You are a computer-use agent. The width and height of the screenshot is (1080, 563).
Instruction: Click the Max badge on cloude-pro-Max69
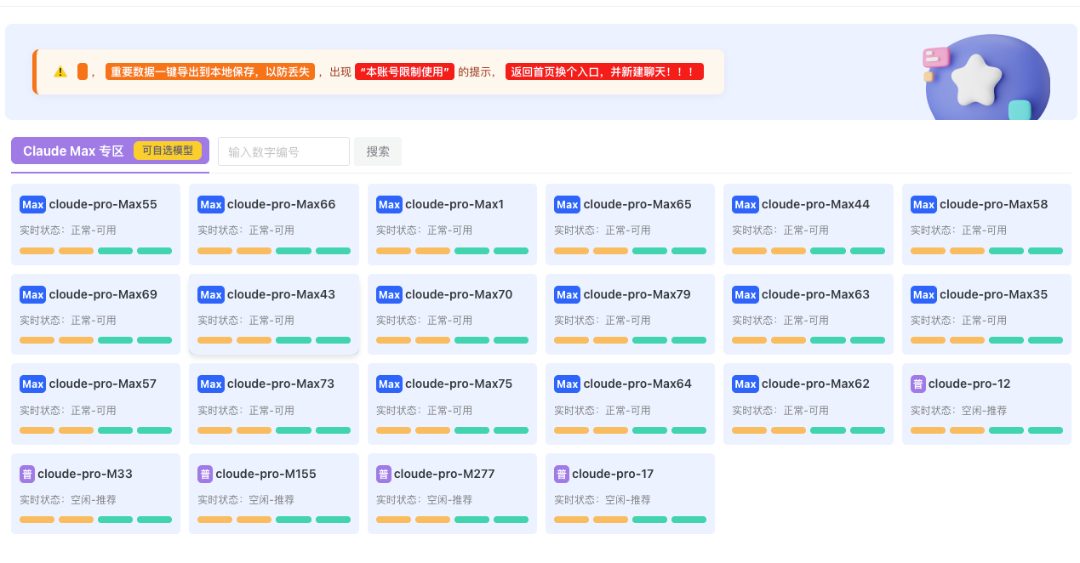pos(32,295)
